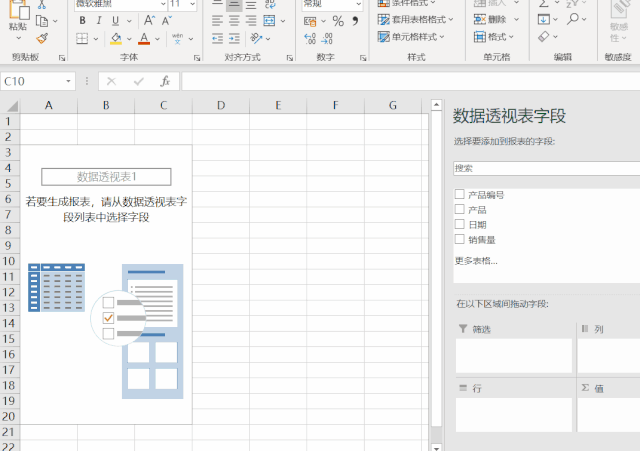This screenshot has width=640, height=451.
Task: Click Insert Function fx icon
Action: point(165,81)
